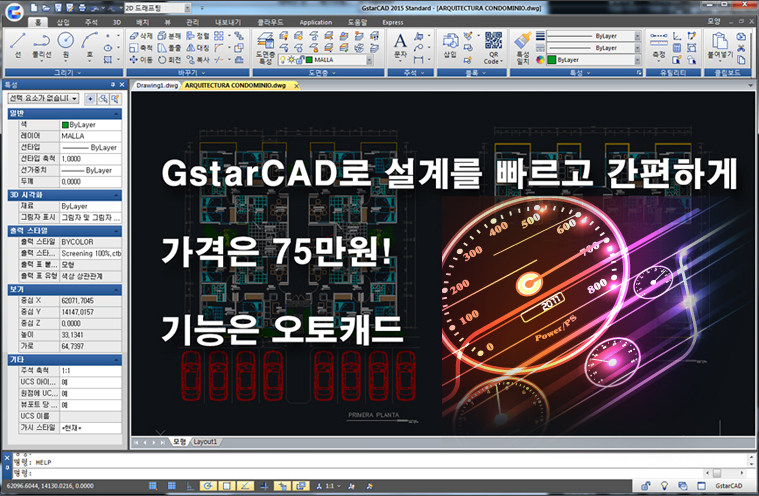Screen dimensions: 759x496
Task: Switch to the Drawing1.dwg document tab
Action: pyautogui.click(x=156, y=85)
